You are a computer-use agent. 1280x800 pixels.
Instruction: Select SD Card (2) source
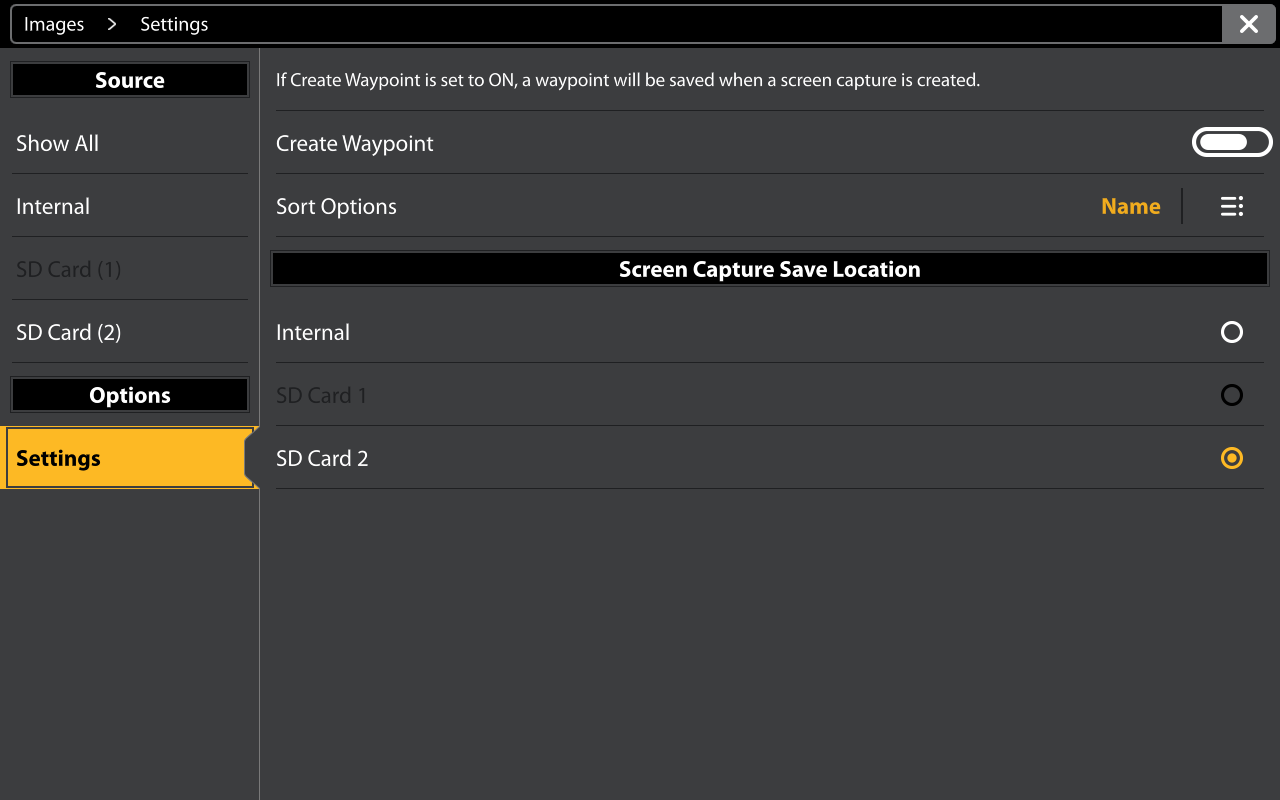[129, 332]
